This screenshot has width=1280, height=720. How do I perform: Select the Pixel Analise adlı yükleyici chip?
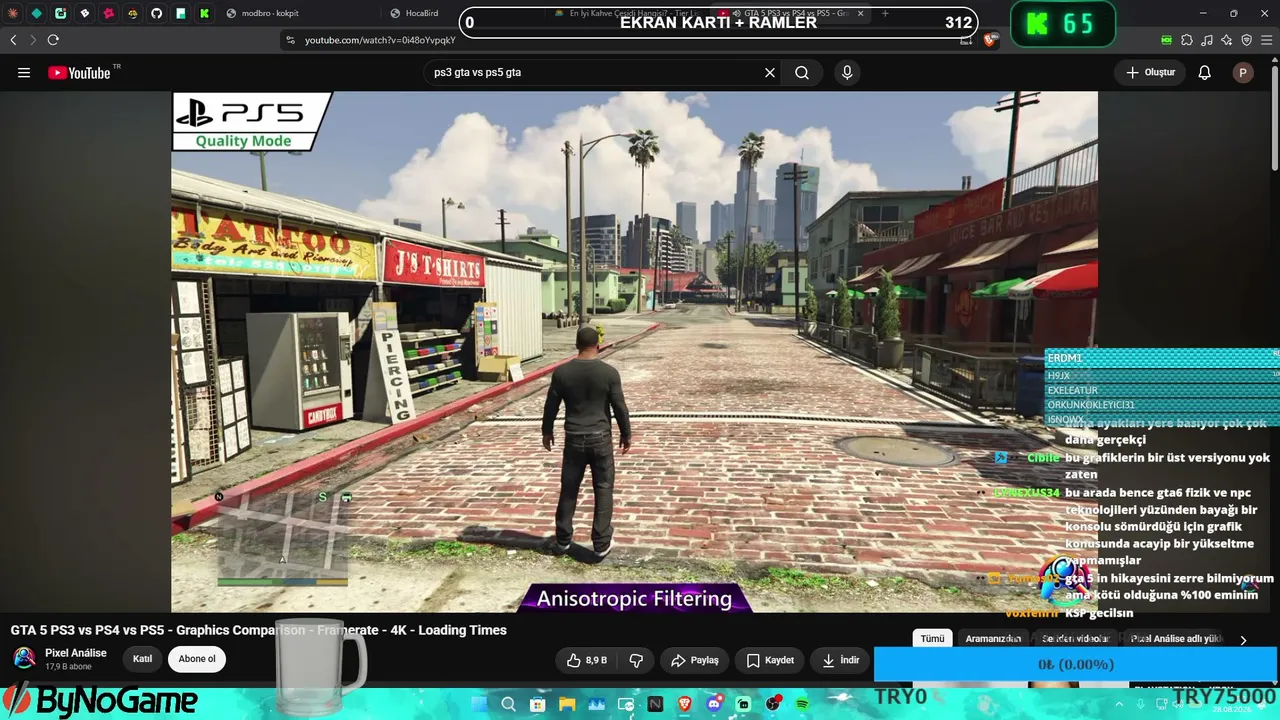[x=1177, y=639]
